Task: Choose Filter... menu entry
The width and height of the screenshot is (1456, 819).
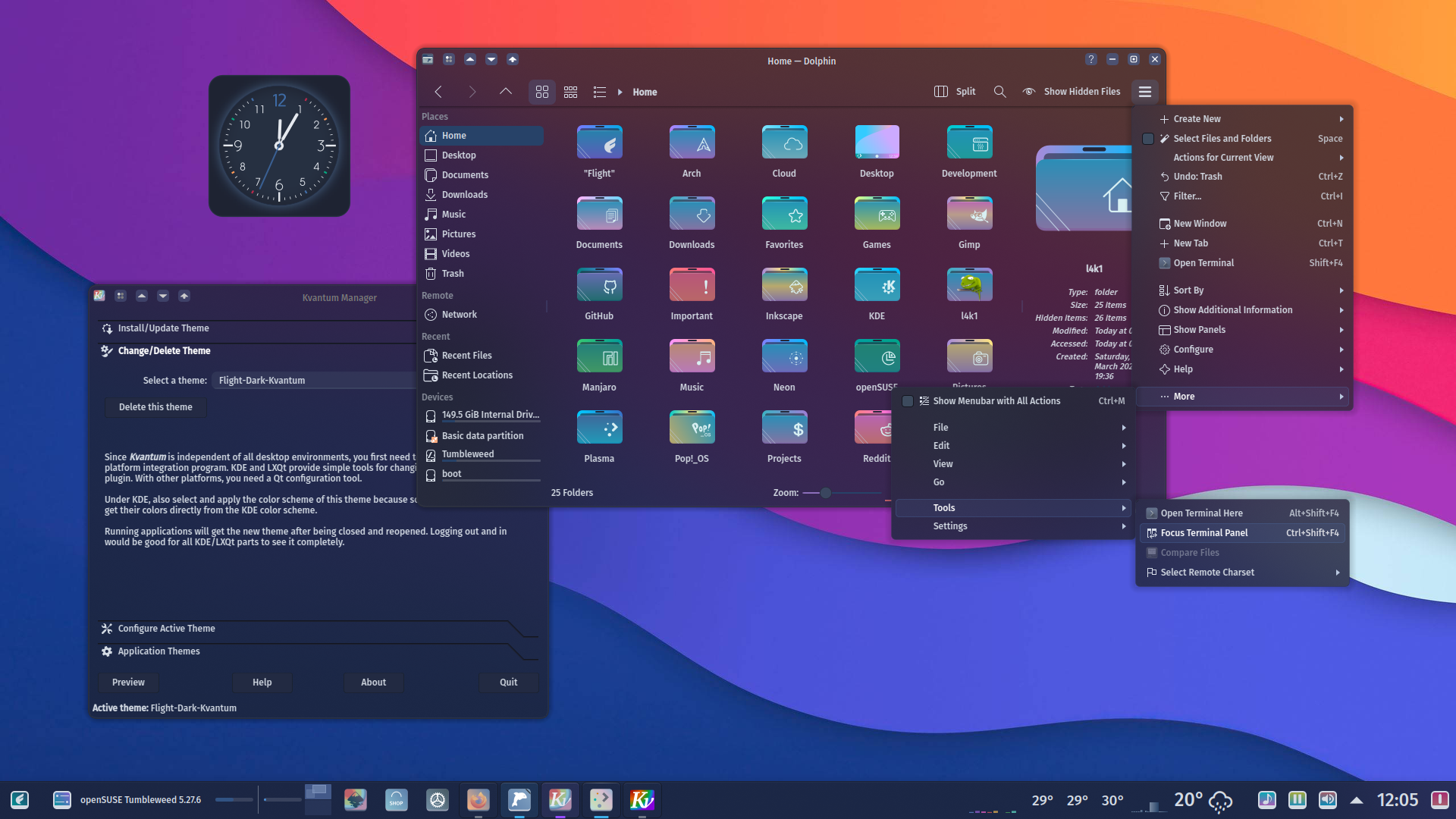Action: point(1244,196)
